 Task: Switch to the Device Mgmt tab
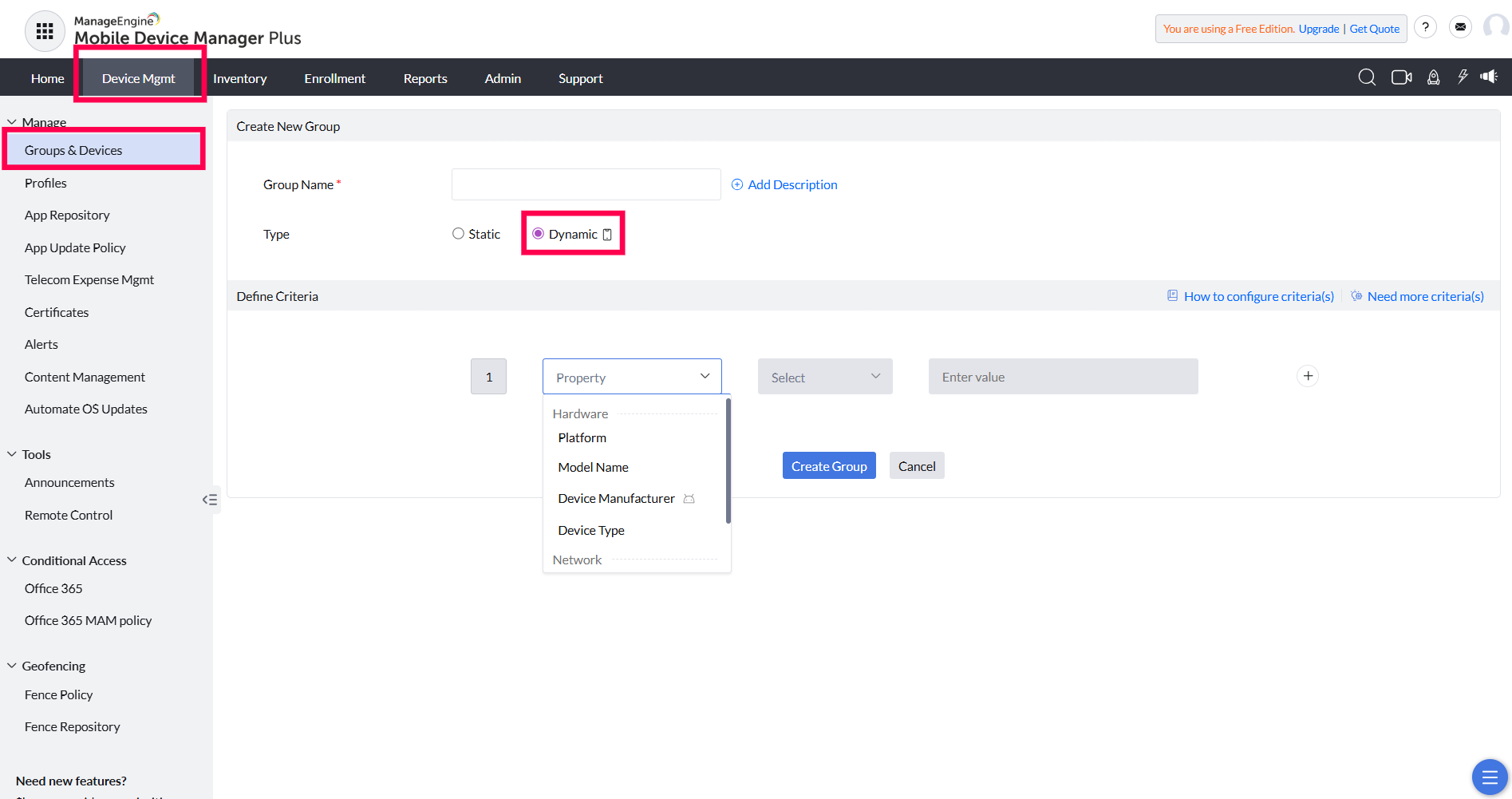pyautogui.click(x=138, y=78)
